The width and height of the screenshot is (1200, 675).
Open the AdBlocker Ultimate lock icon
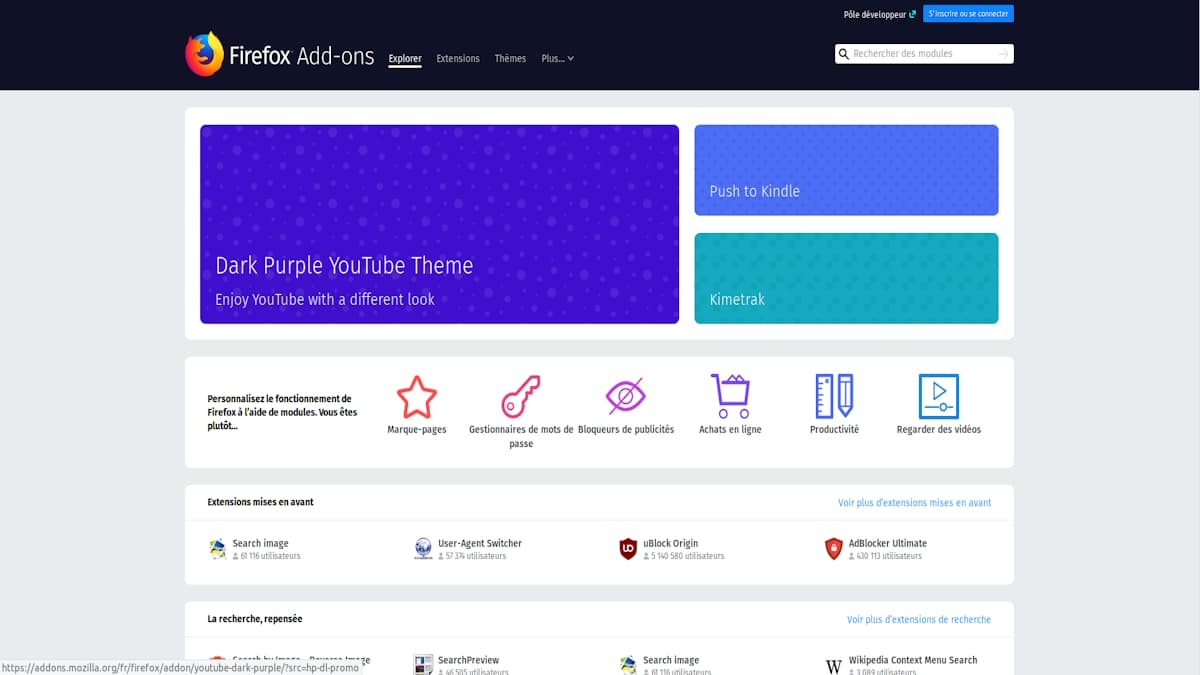click(834, 549)
